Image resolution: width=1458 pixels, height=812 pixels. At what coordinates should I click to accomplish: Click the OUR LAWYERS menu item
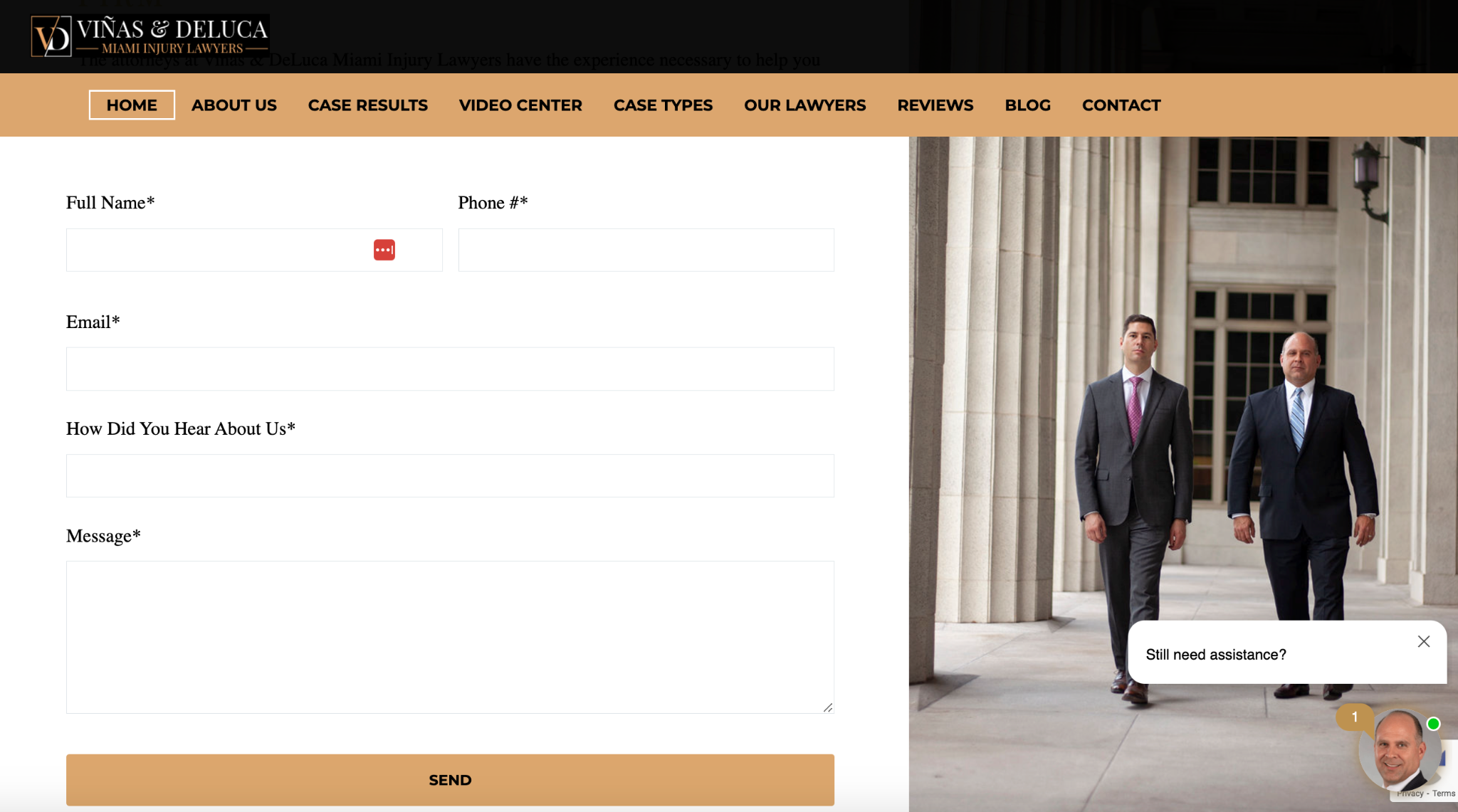point(805,105)
